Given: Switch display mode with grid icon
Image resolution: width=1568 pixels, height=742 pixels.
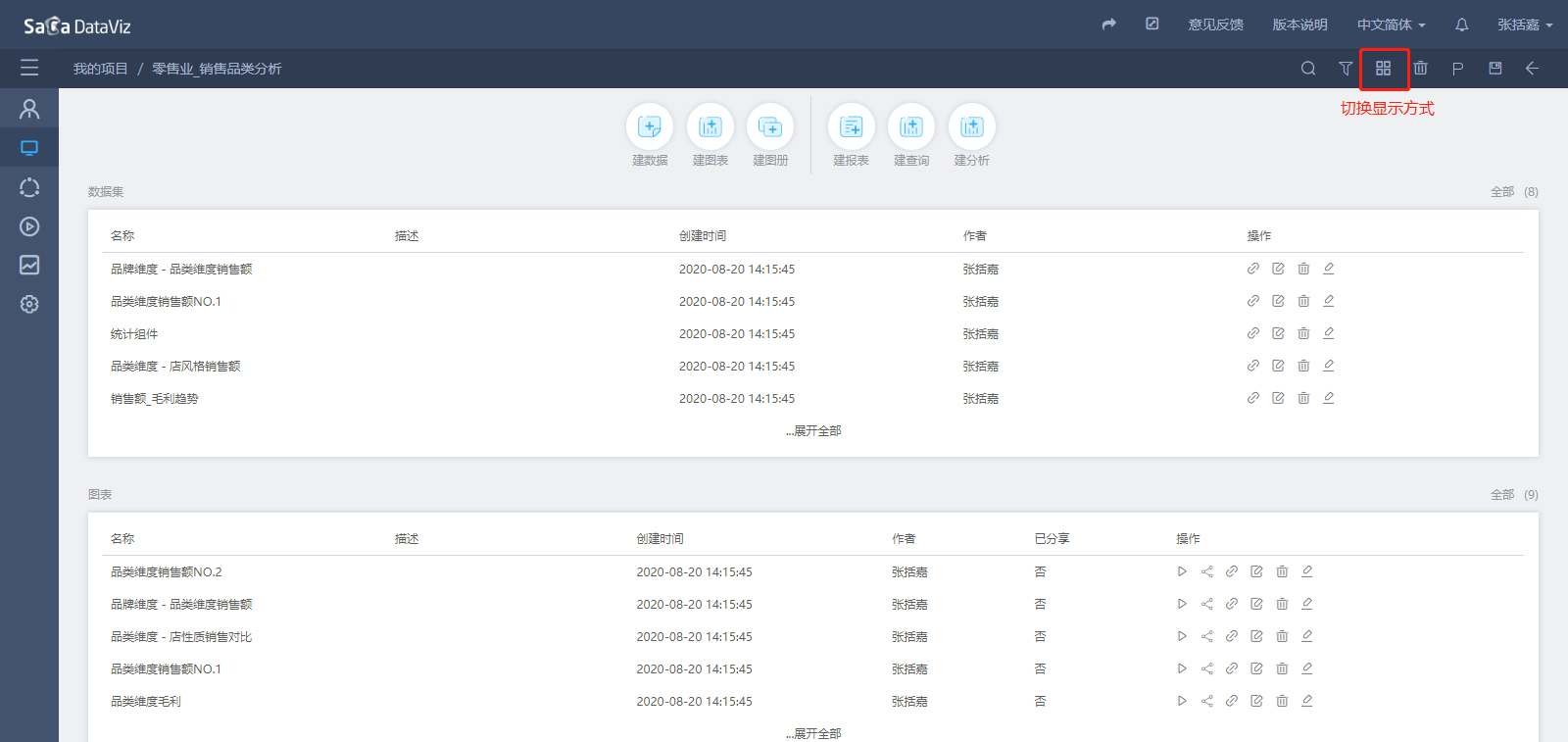Looking at the screenshot, I should click(1383, 69).
